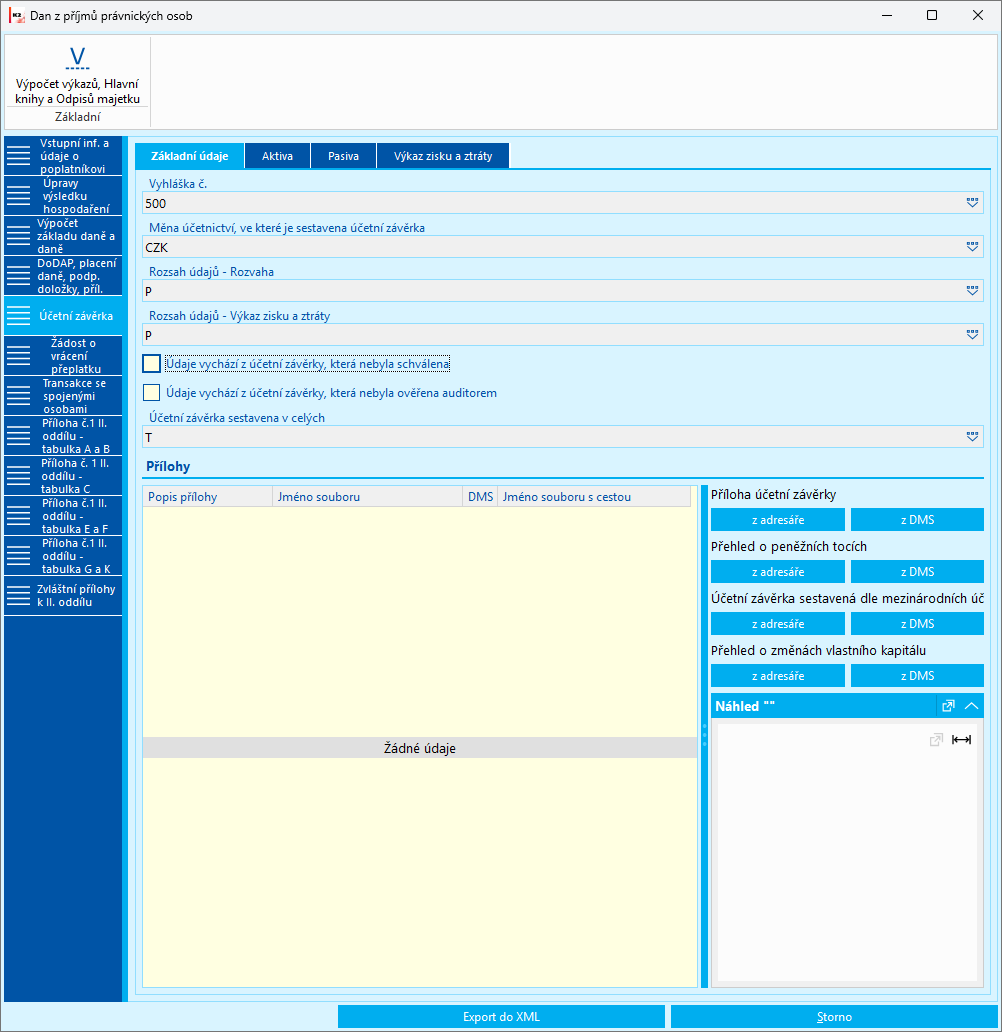Open Vyhláška č. dropdown arrow
Image resolution: width=1002 pixels, height=1032 pixels.
972,203
